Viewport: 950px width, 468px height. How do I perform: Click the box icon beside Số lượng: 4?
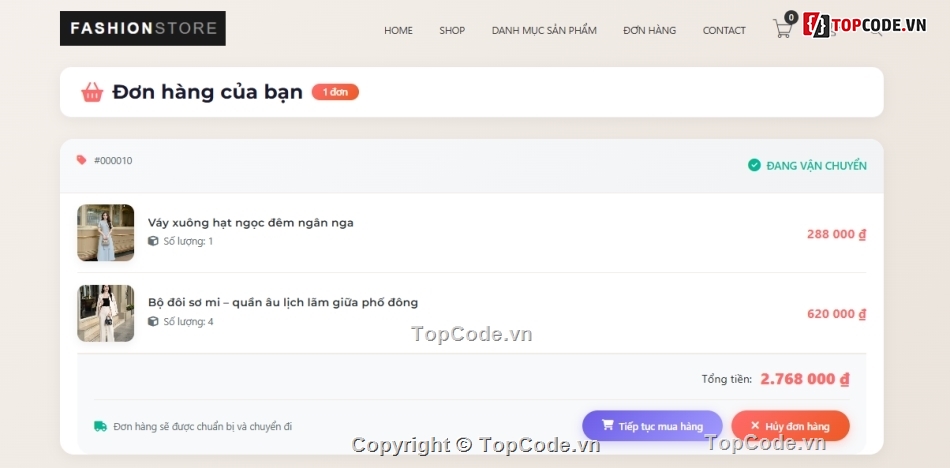click(153, 321)
